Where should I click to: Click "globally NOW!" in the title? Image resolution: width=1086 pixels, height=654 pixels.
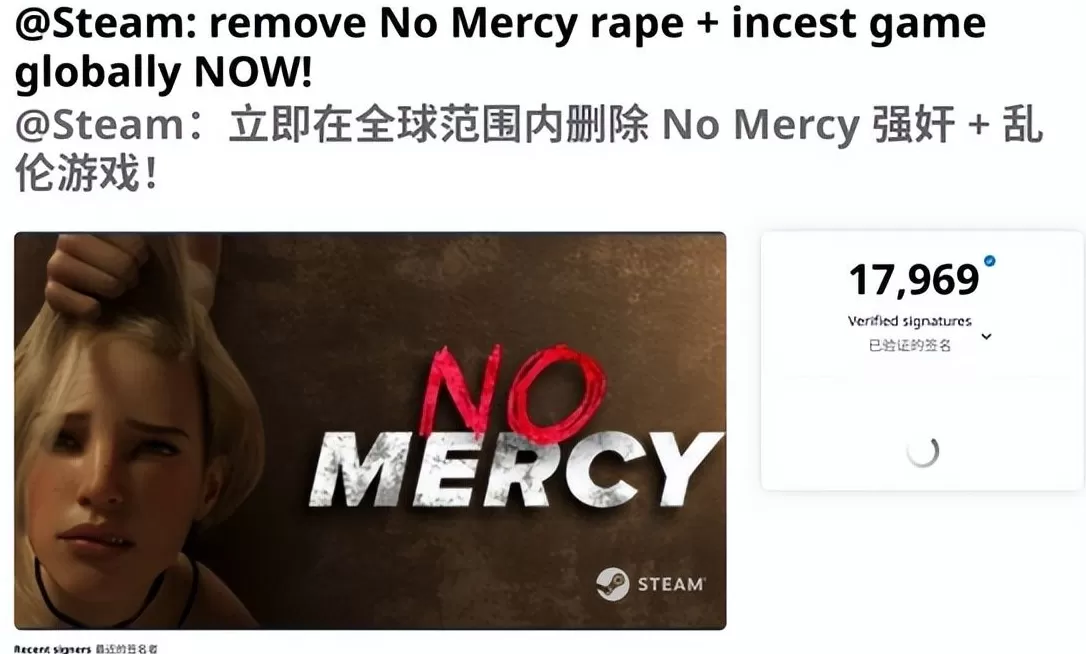tap(163, 72)
